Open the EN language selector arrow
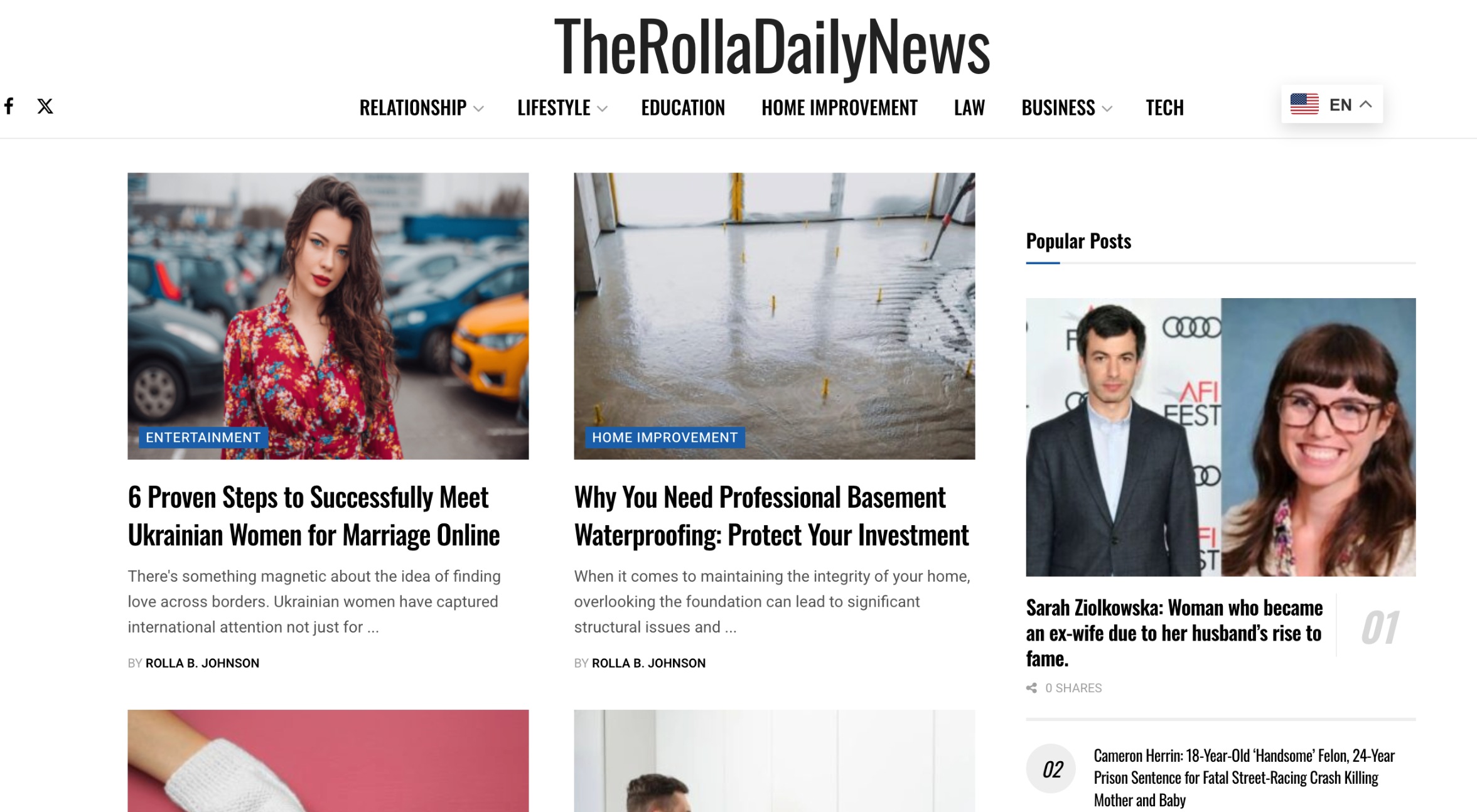This screenshot has width=1477, height=812. pyautogui.click(x=1365, y=104)
